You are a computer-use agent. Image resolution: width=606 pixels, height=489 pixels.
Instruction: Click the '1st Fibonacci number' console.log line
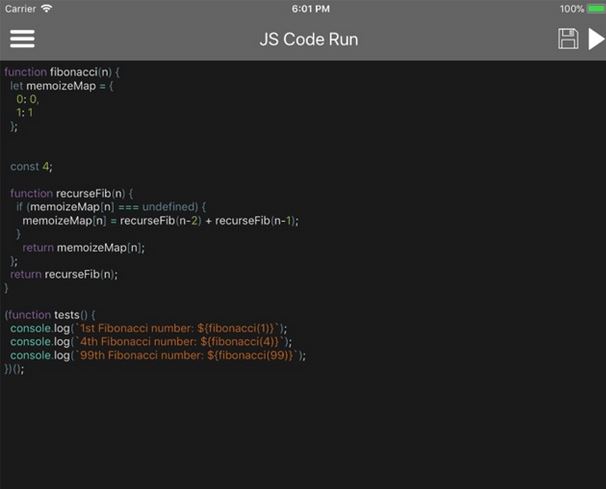click(x=148, y=328)
